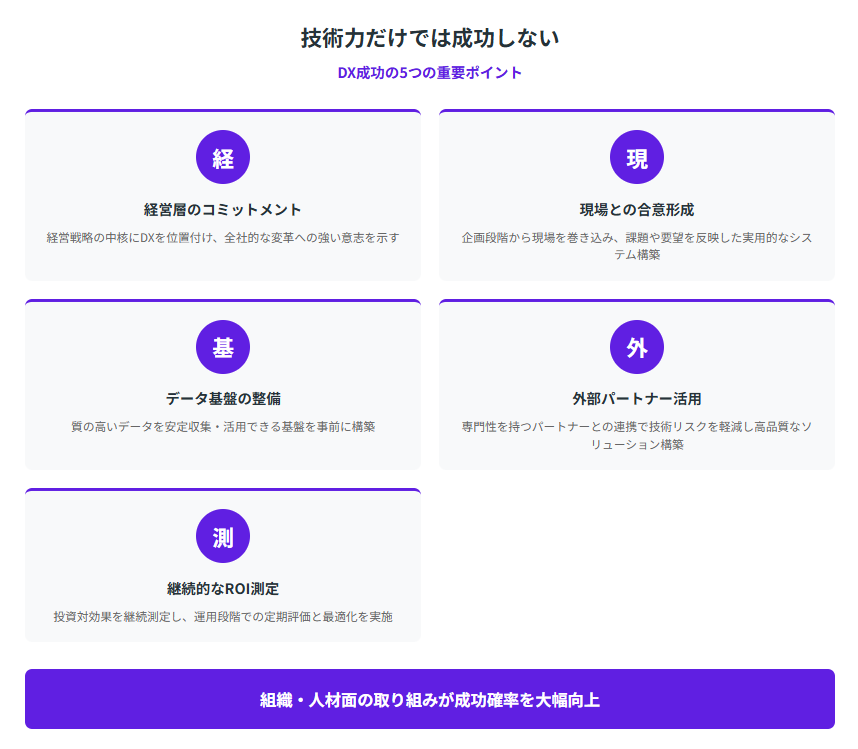
Task: Click purple top border of 経営層のコミットメント card
Action: tap(223, 111)
